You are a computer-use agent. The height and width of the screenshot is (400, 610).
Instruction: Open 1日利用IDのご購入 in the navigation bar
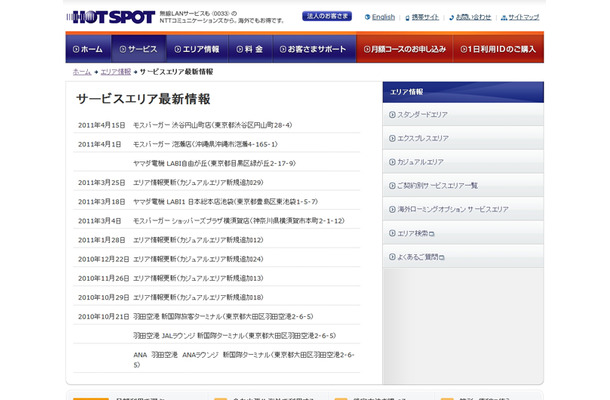[x=498, y=49]
